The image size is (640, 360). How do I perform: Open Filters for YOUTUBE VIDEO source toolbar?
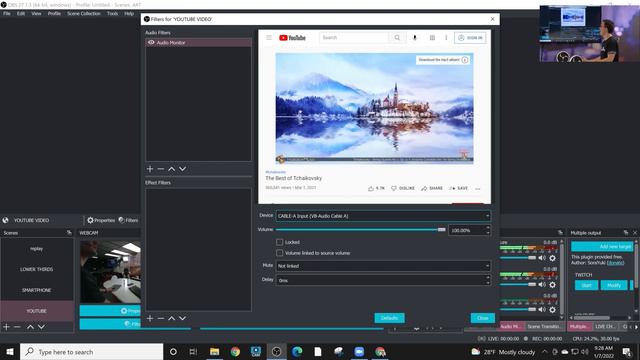click(x=128, y=220)
